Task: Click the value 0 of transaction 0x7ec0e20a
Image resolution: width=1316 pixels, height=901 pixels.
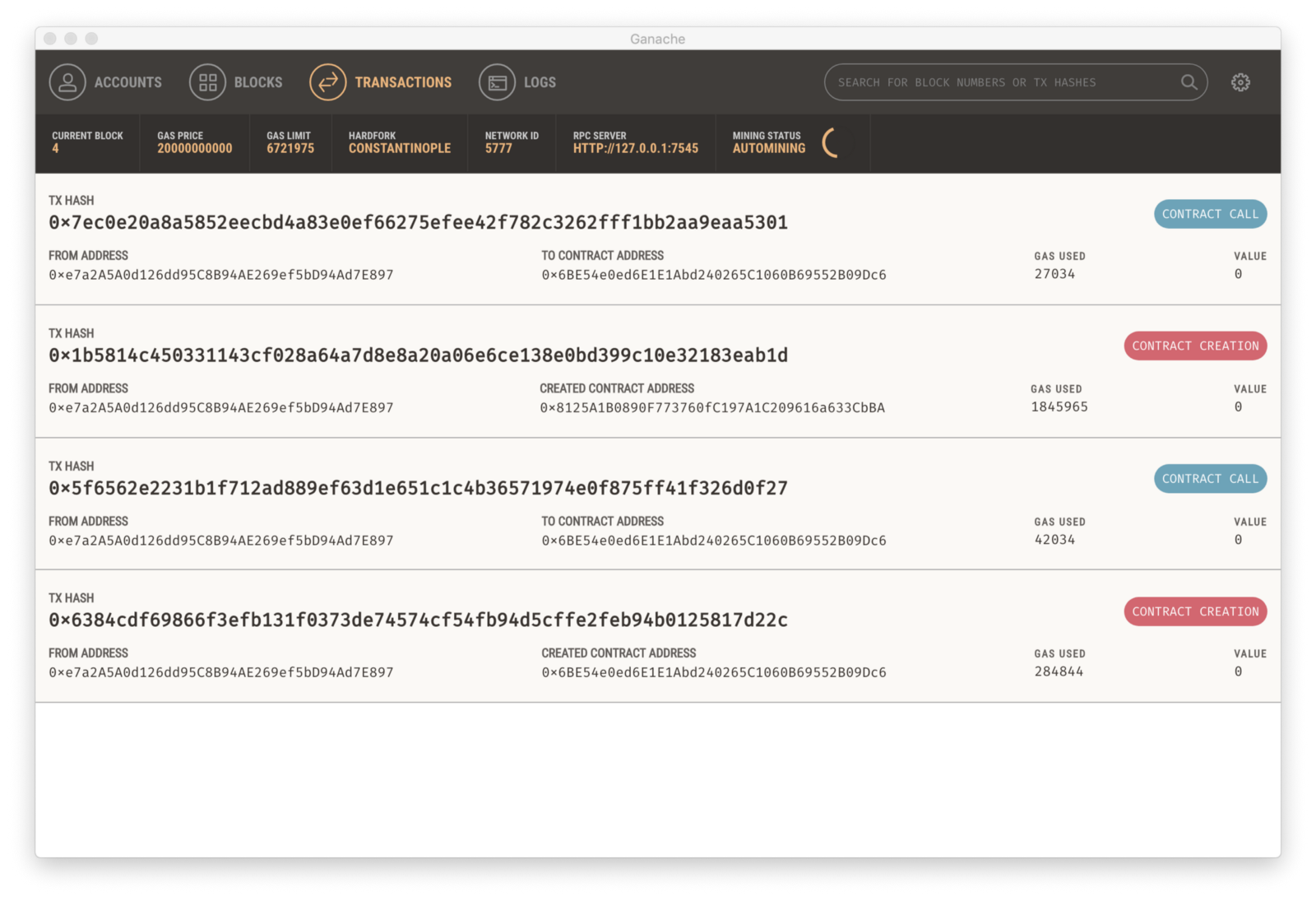Action: click(x=1238, y=274)
